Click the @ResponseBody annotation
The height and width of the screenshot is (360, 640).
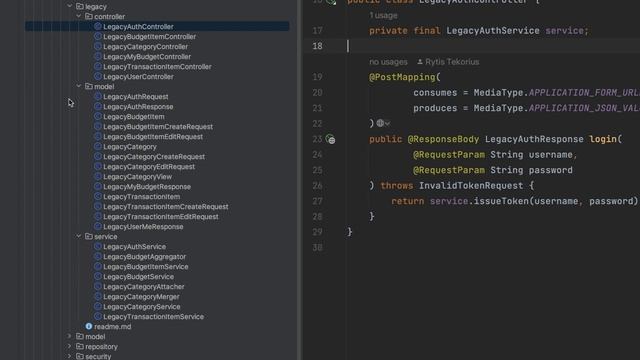tap(443, 139)
